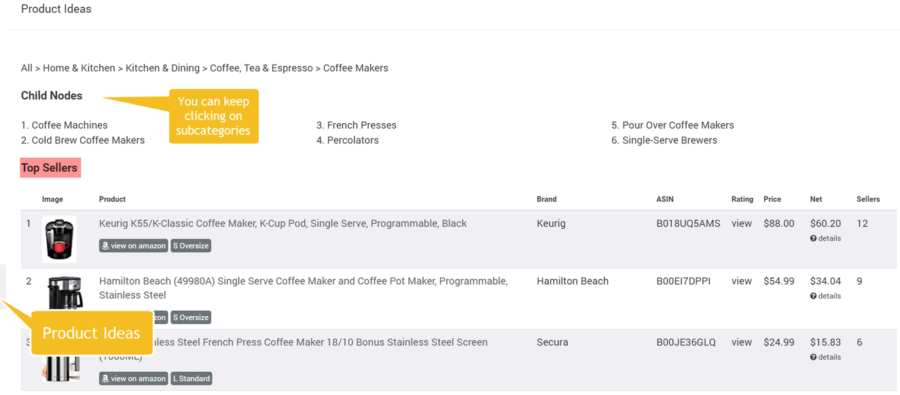The image size is (900, 395).
Task: Click the ASIN column header
Action: pos(665,199)
